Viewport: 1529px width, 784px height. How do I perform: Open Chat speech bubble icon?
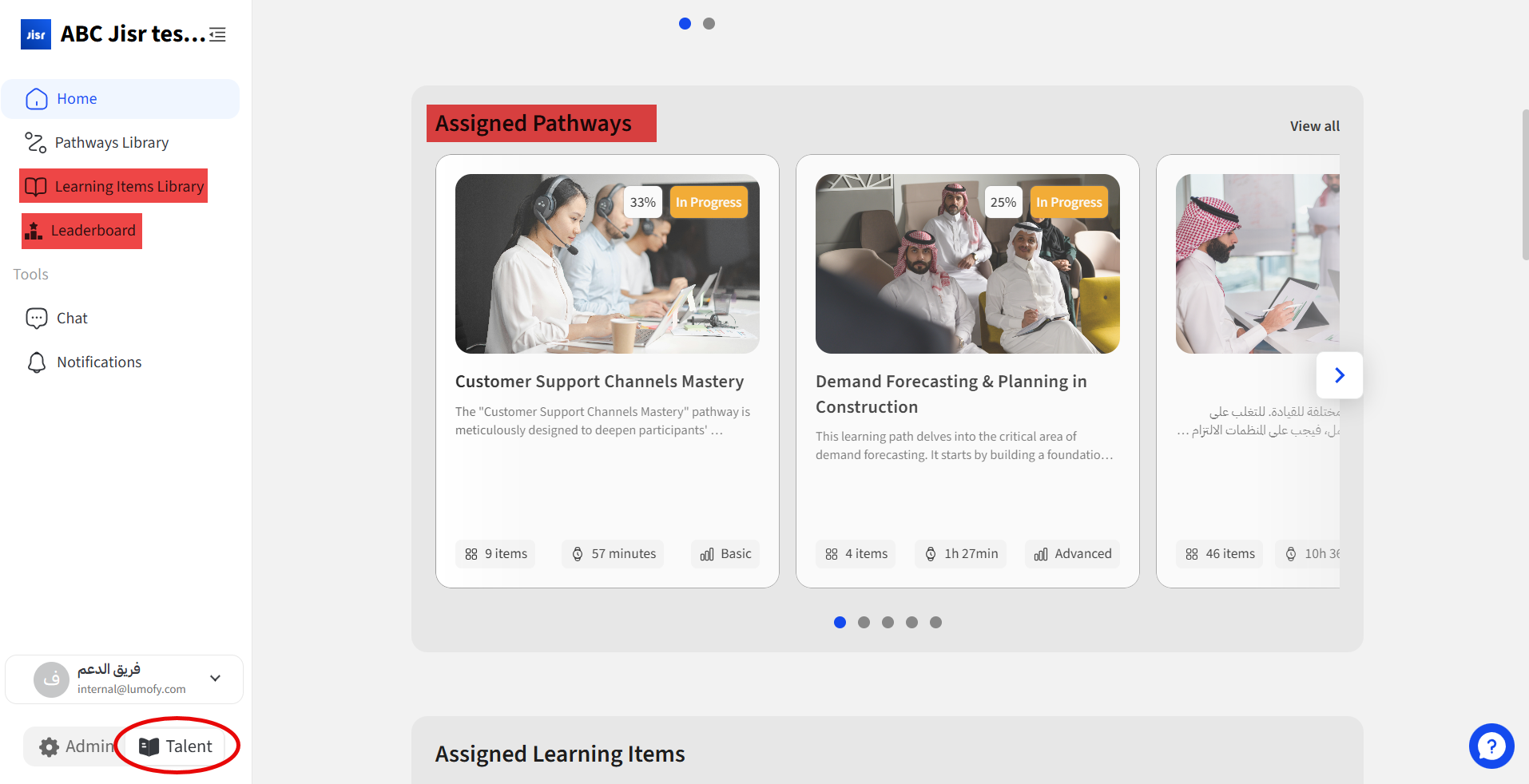pos(37,319)
